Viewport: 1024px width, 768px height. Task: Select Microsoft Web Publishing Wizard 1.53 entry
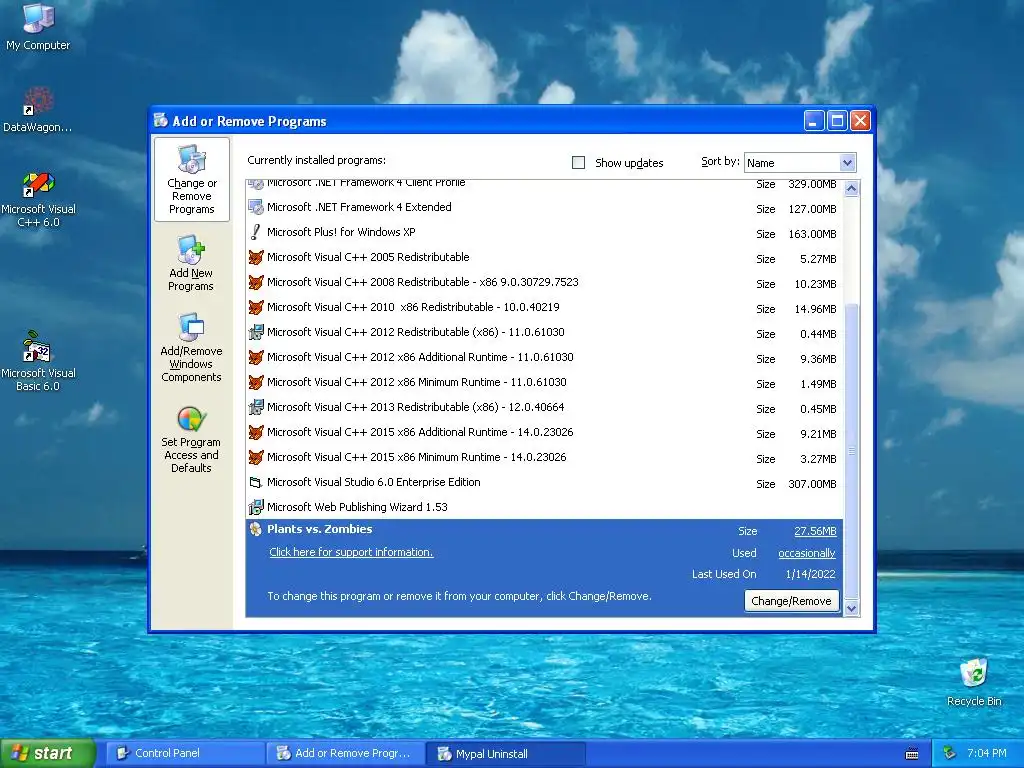point(545,507)
